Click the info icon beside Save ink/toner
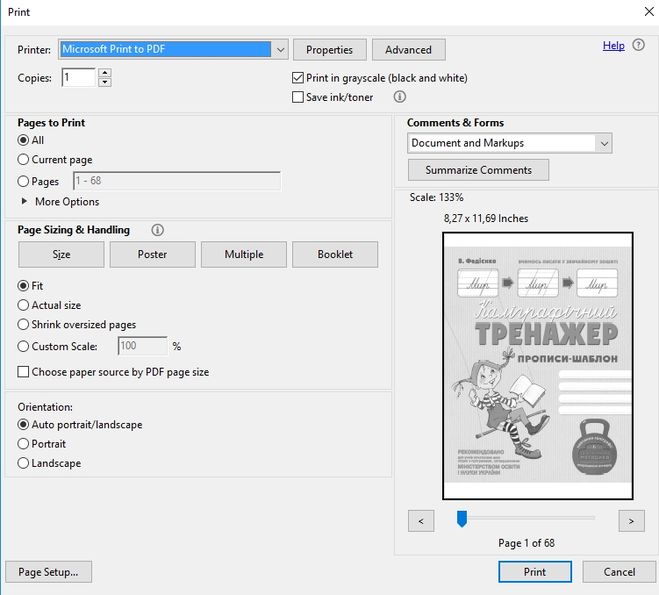659x595 pixels. click(400, 97)
